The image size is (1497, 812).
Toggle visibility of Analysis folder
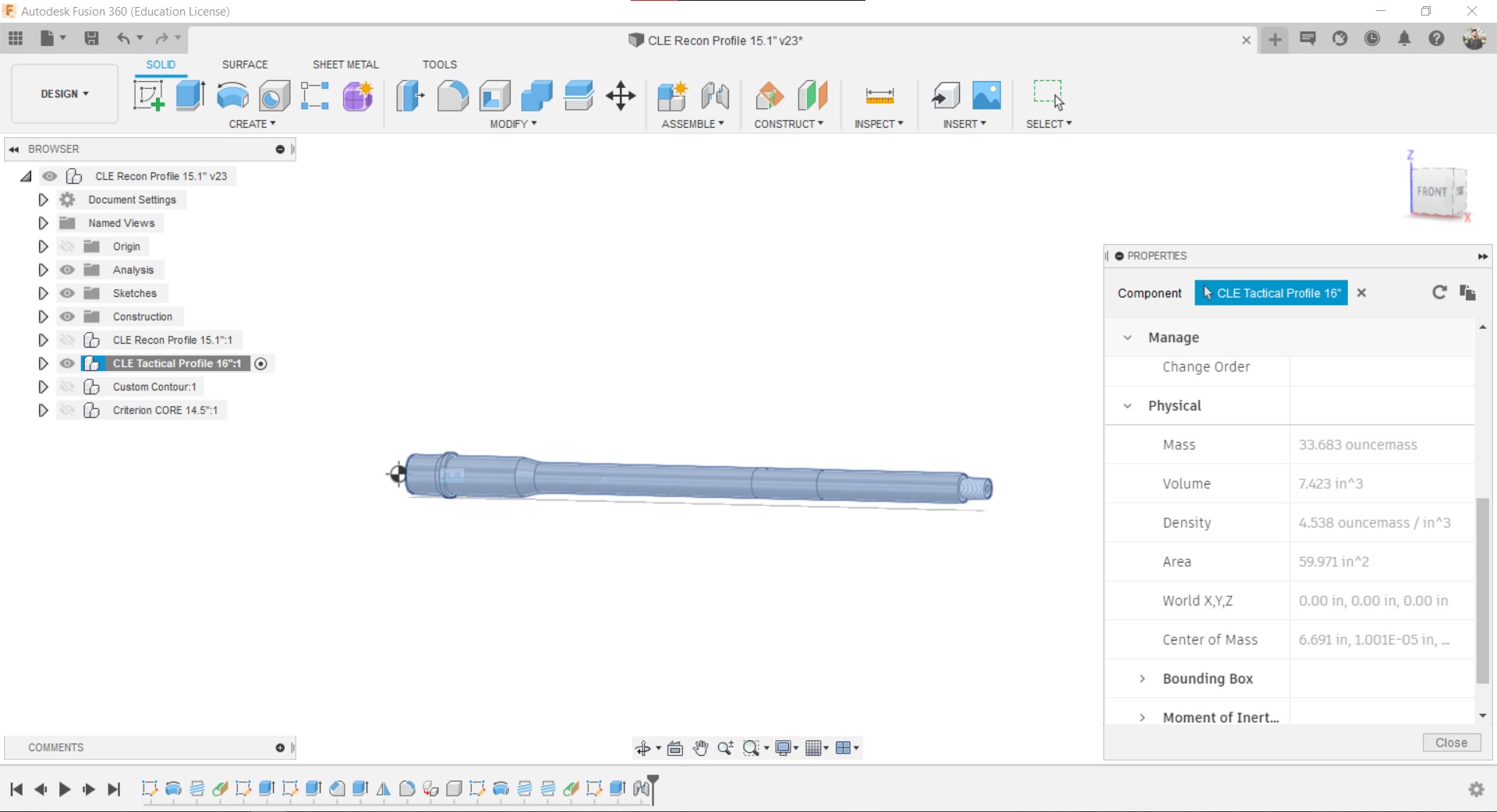tap(67, 270)
